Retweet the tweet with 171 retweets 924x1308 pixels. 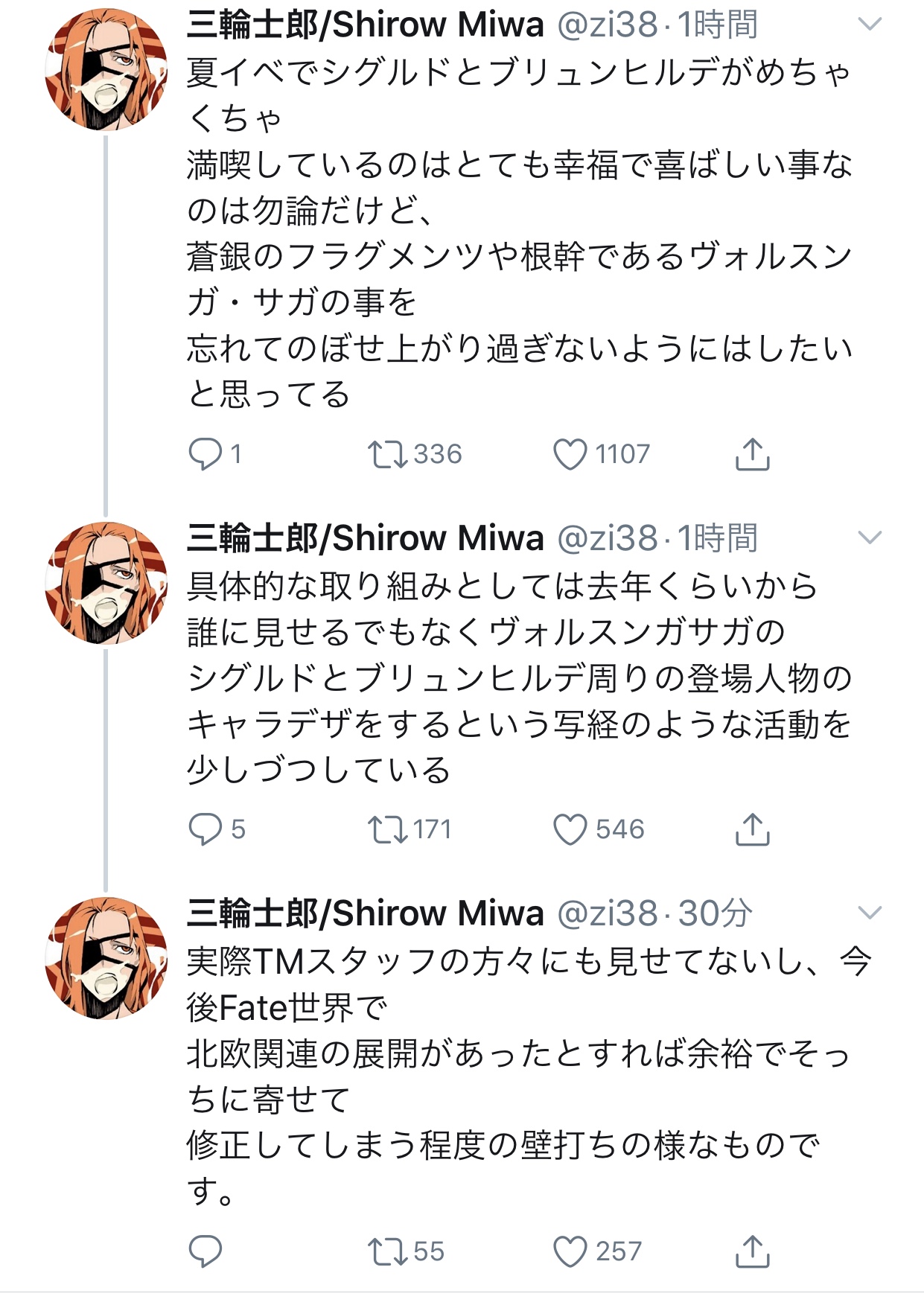click(x=387, y=829)
